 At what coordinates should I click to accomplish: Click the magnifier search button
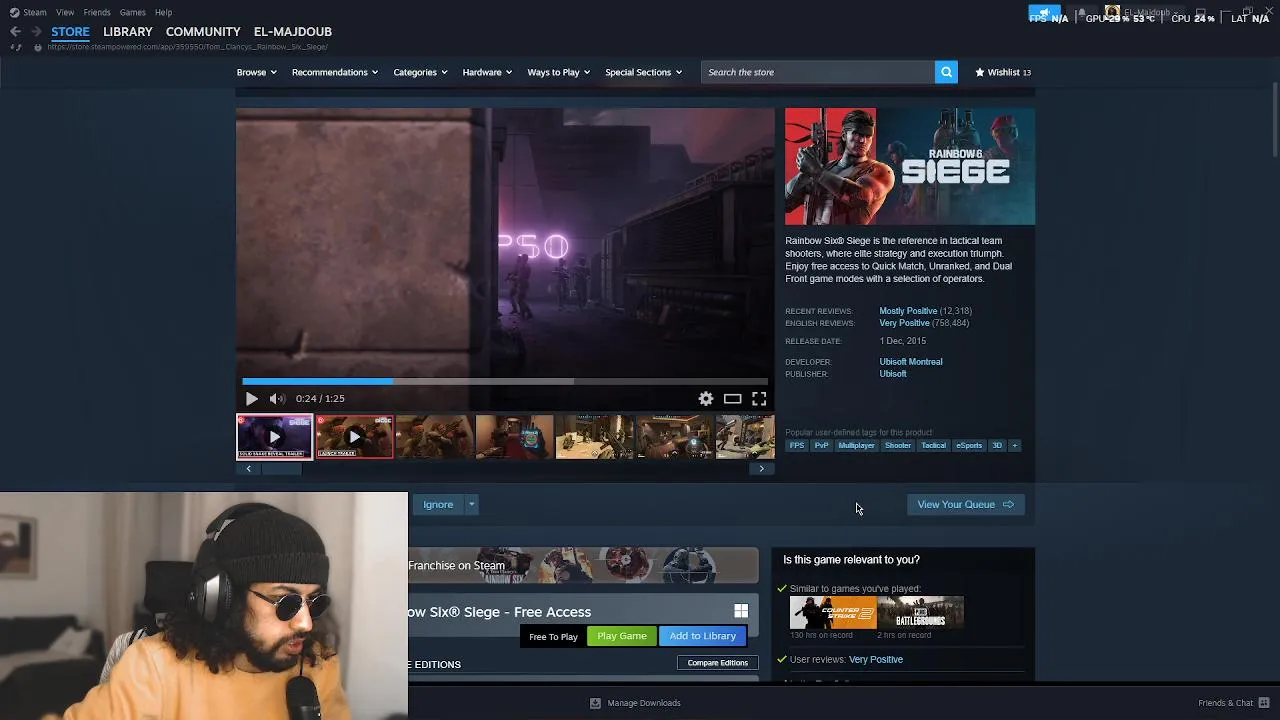(946, 72)
